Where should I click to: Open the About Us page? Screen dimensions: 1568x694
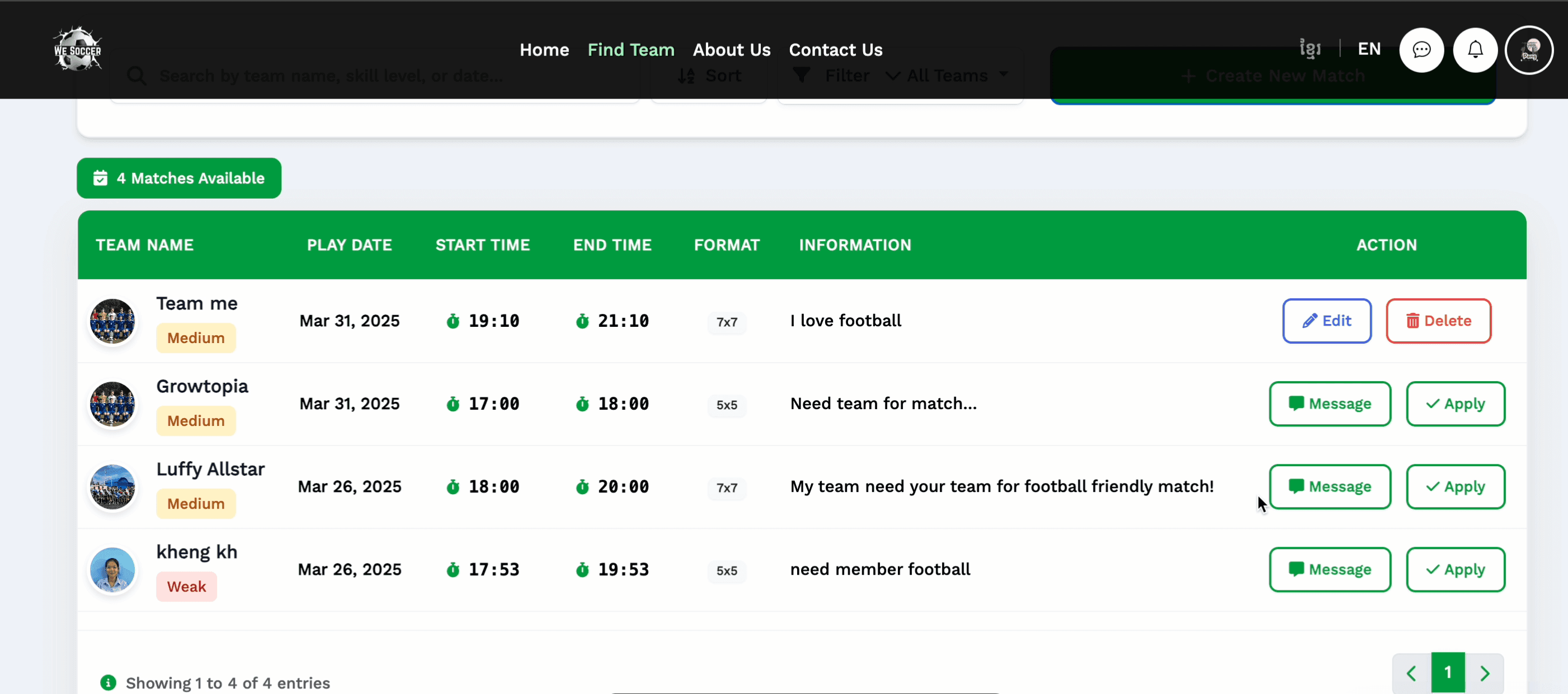point(731,50)
